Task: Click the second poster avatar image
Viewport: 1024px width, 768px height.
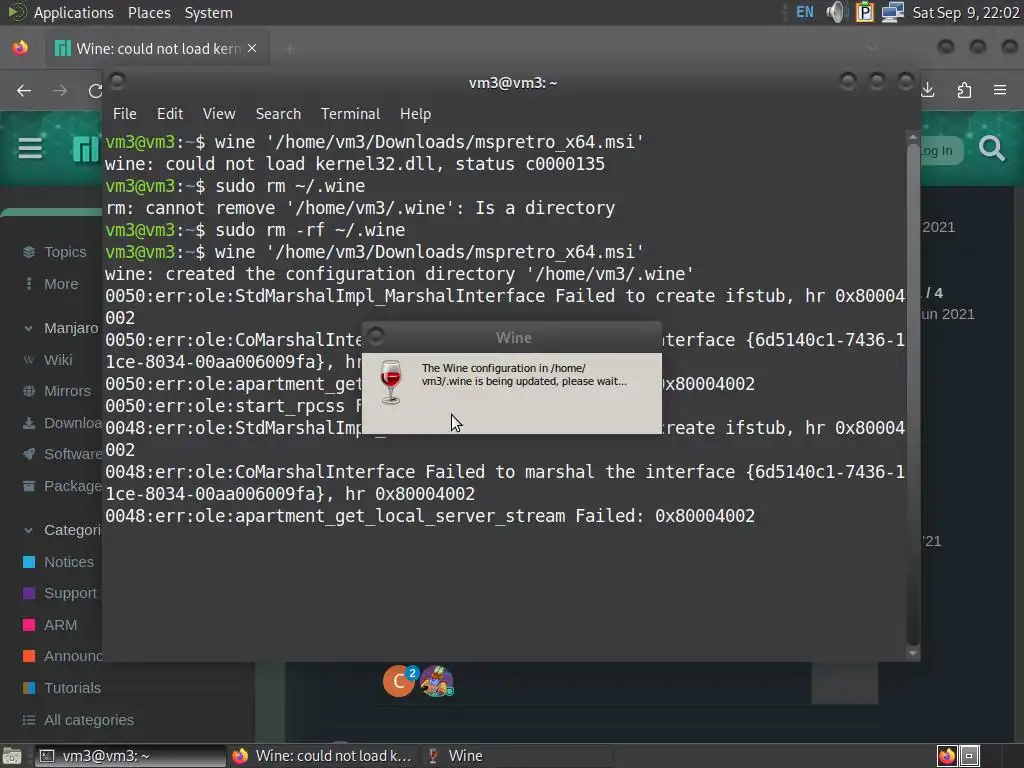Action: [437, 681]
